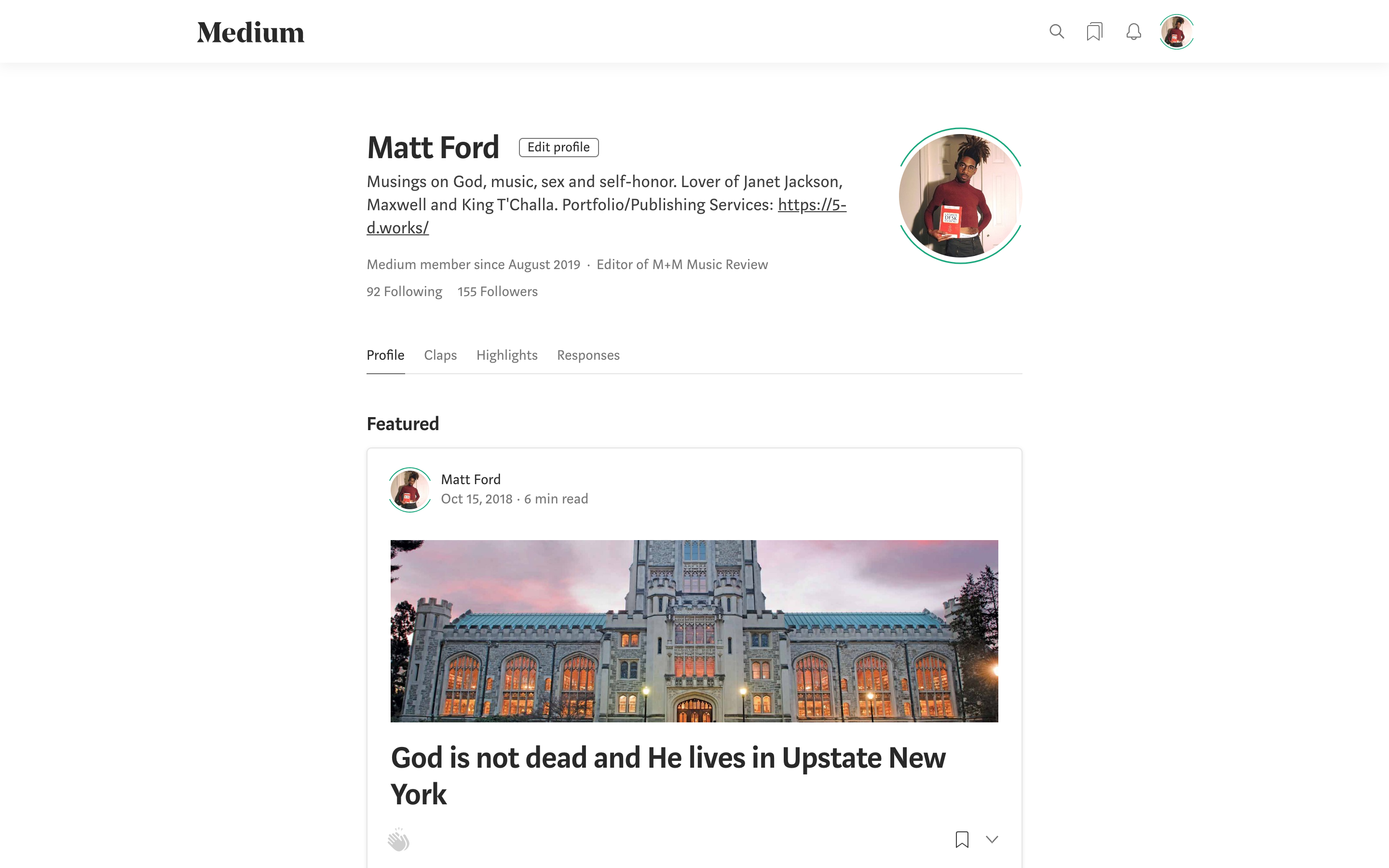Image resolution: width=1389 pixels, height=868 pixels.
Task: Open your reading list bookmarks
Action: point(1094,31)
